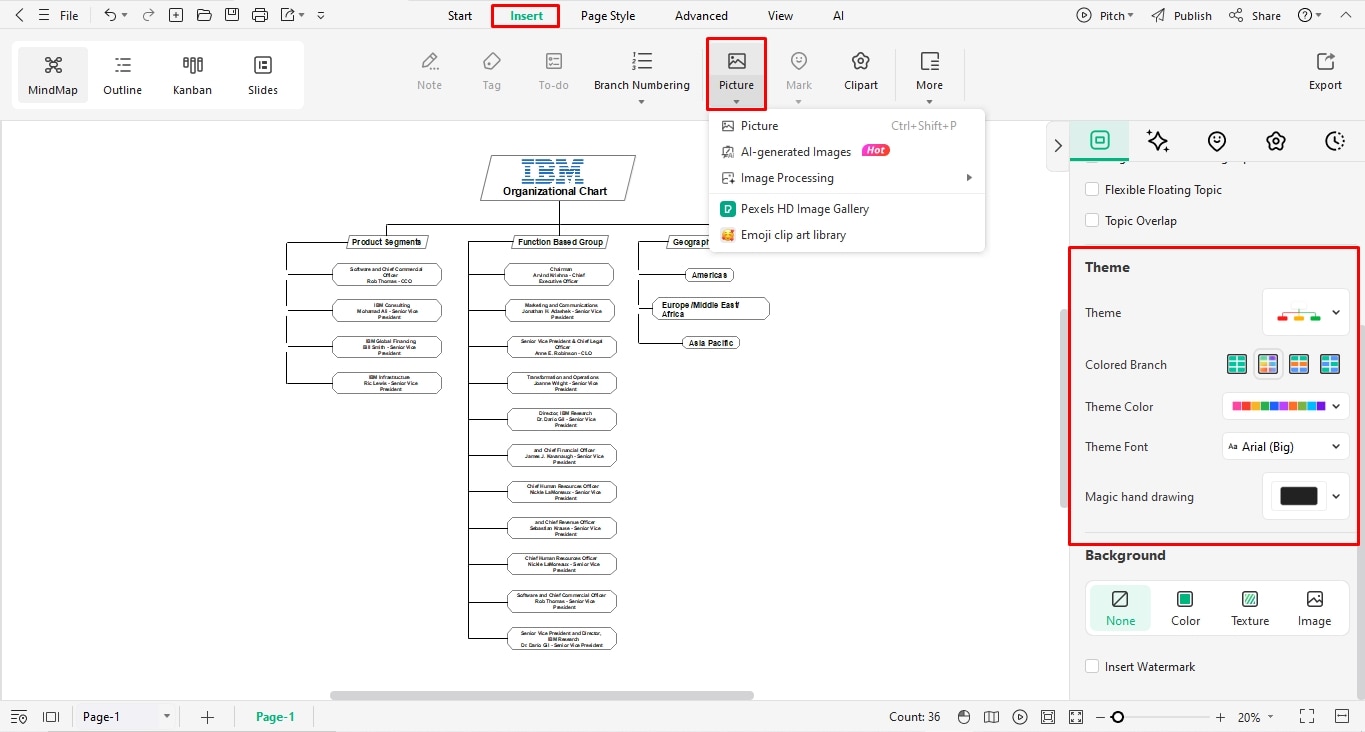Set background to Texture
This screenshot has height=732, width=1365.
click(1250, 608)
